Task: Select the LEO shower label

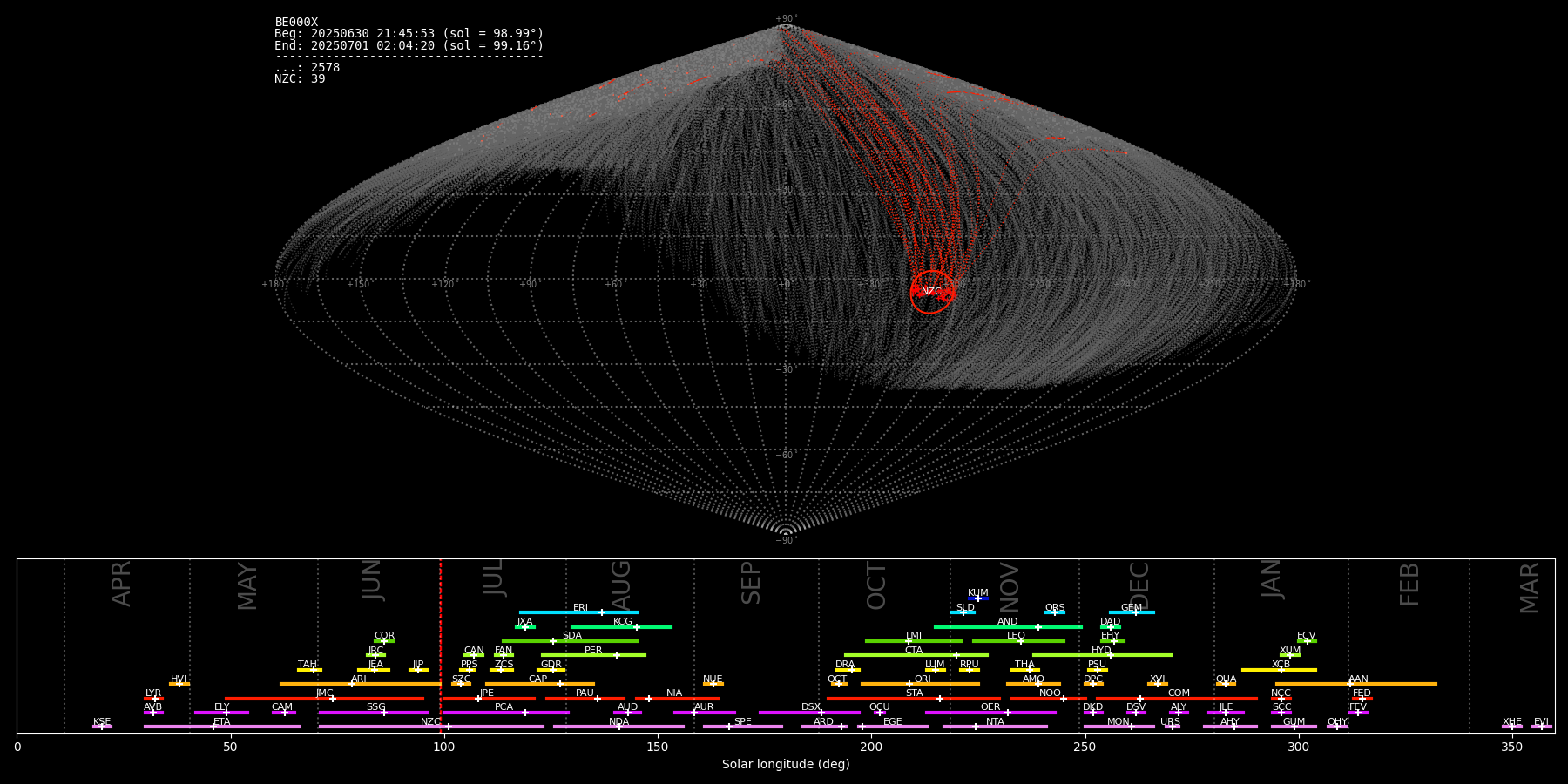Action: tap(1017, 636)
